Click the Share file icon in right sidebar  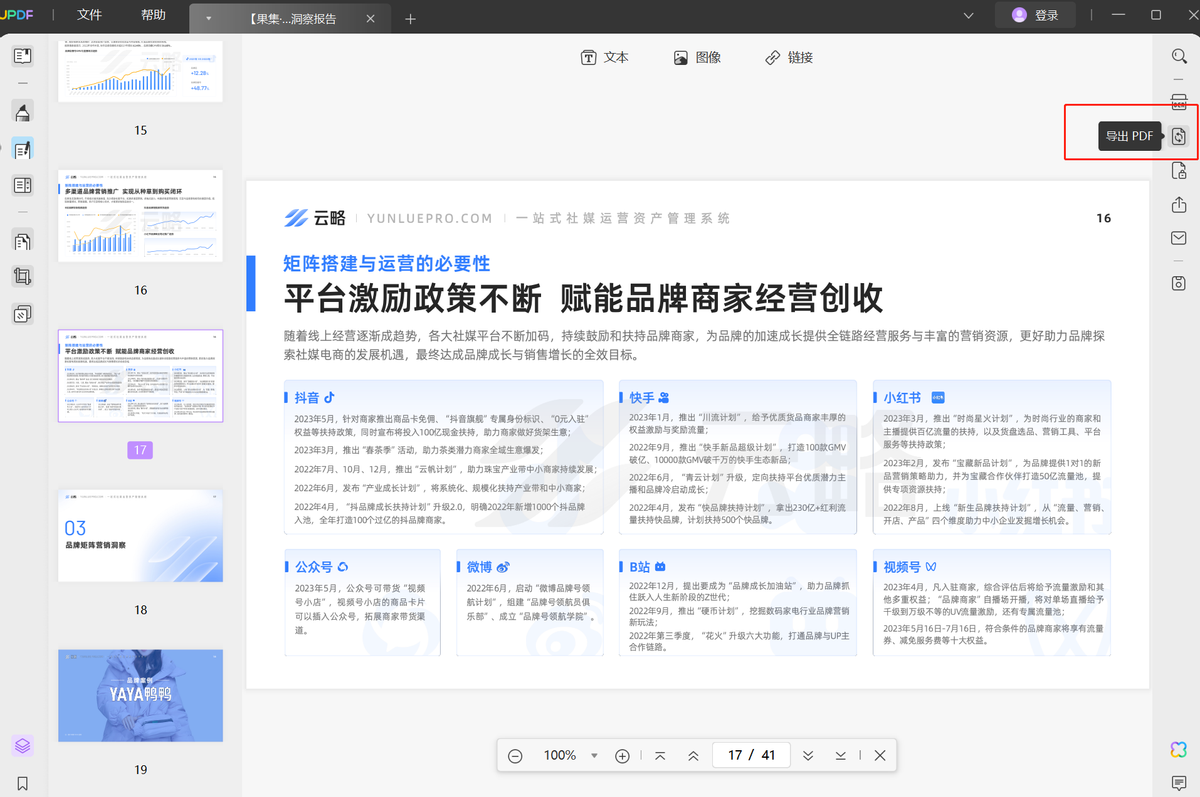[x=1179, y=204]
